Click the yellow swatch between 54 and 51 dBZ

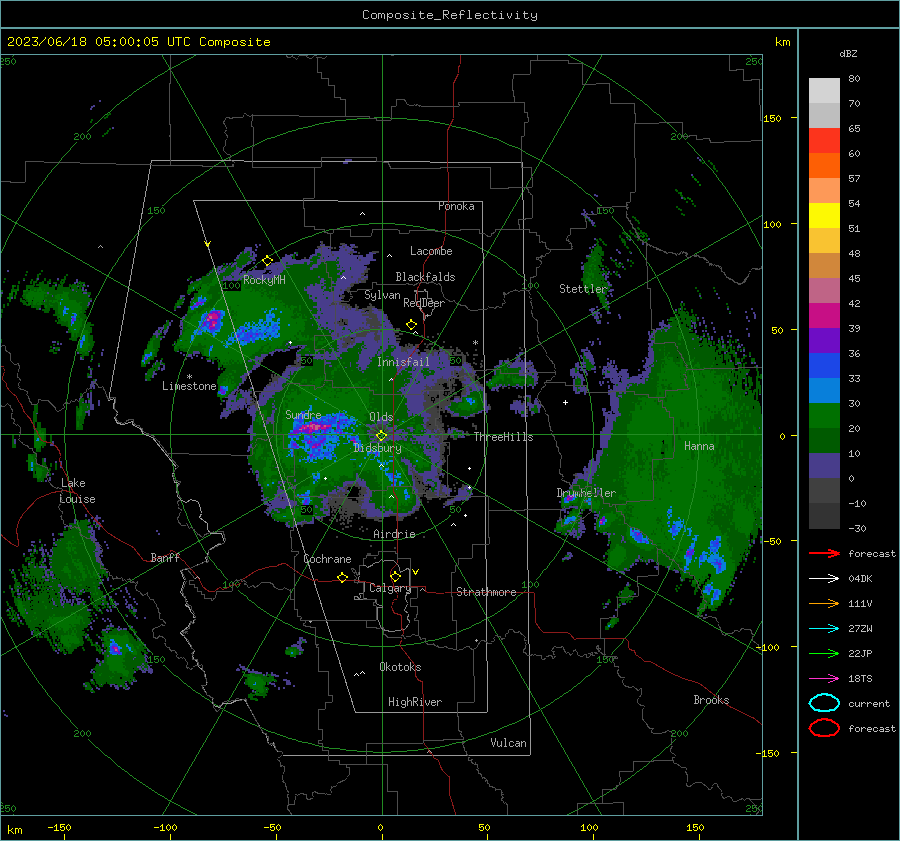(x=824, y=216)
